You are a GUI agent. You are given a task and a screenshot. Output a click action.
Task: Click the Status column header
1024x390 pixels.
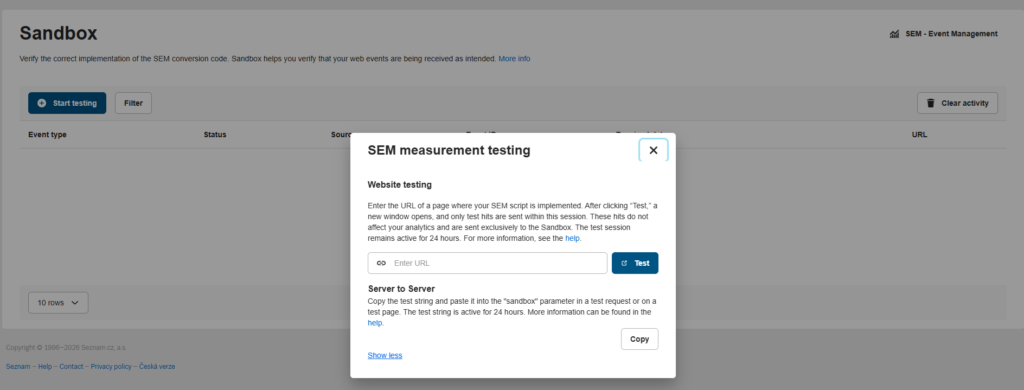(215, 135)
